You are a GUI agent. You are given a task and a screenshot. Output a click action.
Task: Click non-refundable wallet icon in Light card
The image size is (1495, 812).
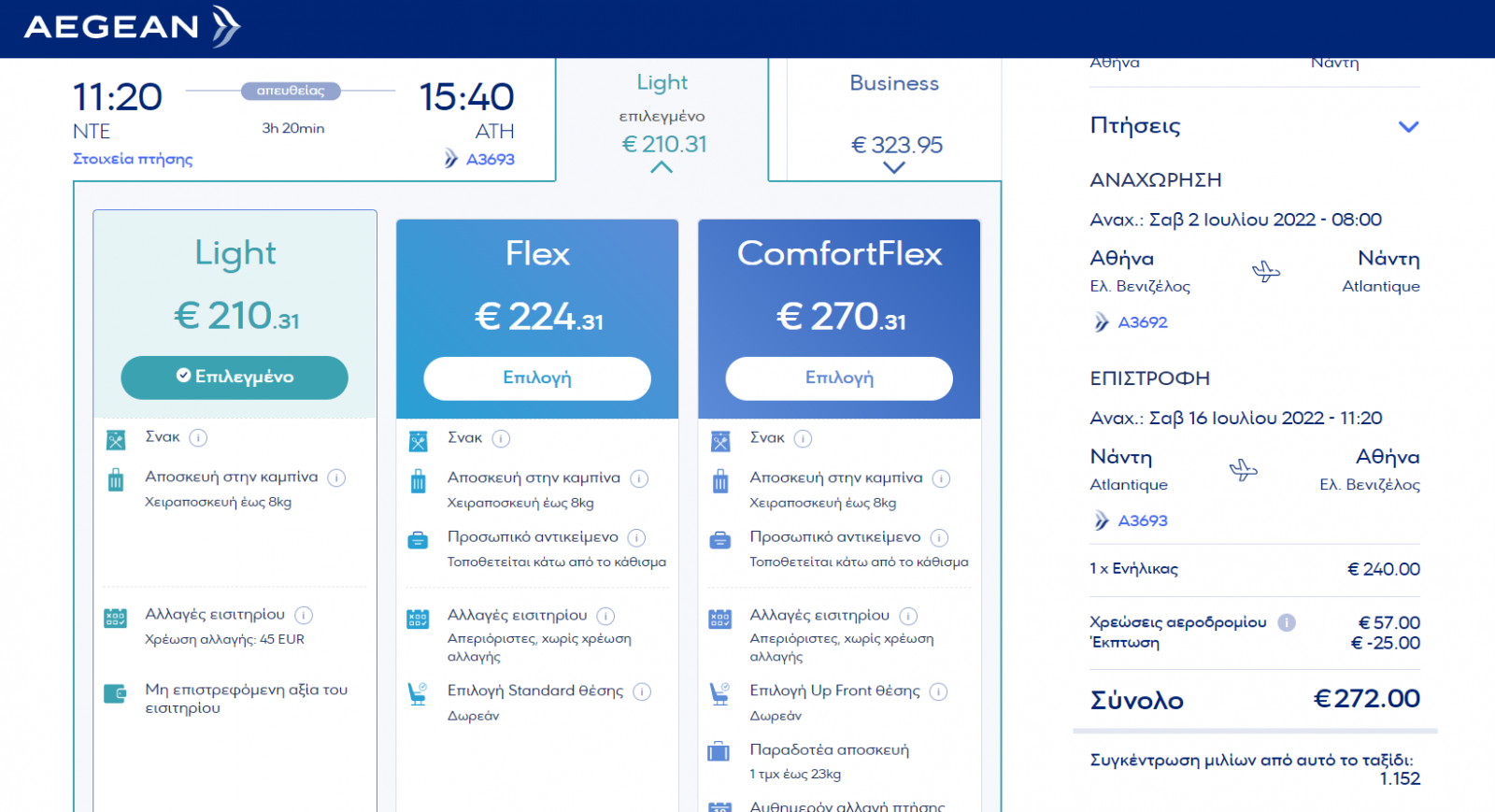(x=115, y=693)
